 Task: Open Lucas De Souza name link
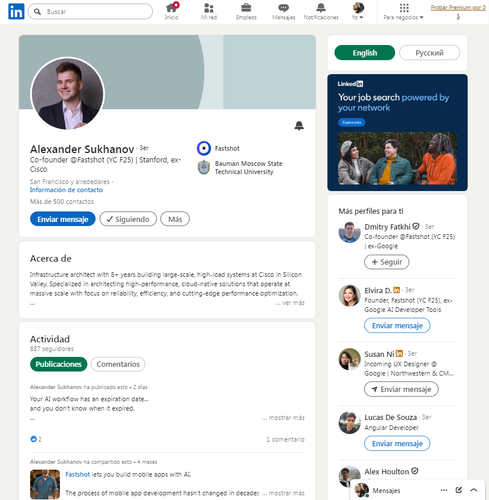click(391, 417)
